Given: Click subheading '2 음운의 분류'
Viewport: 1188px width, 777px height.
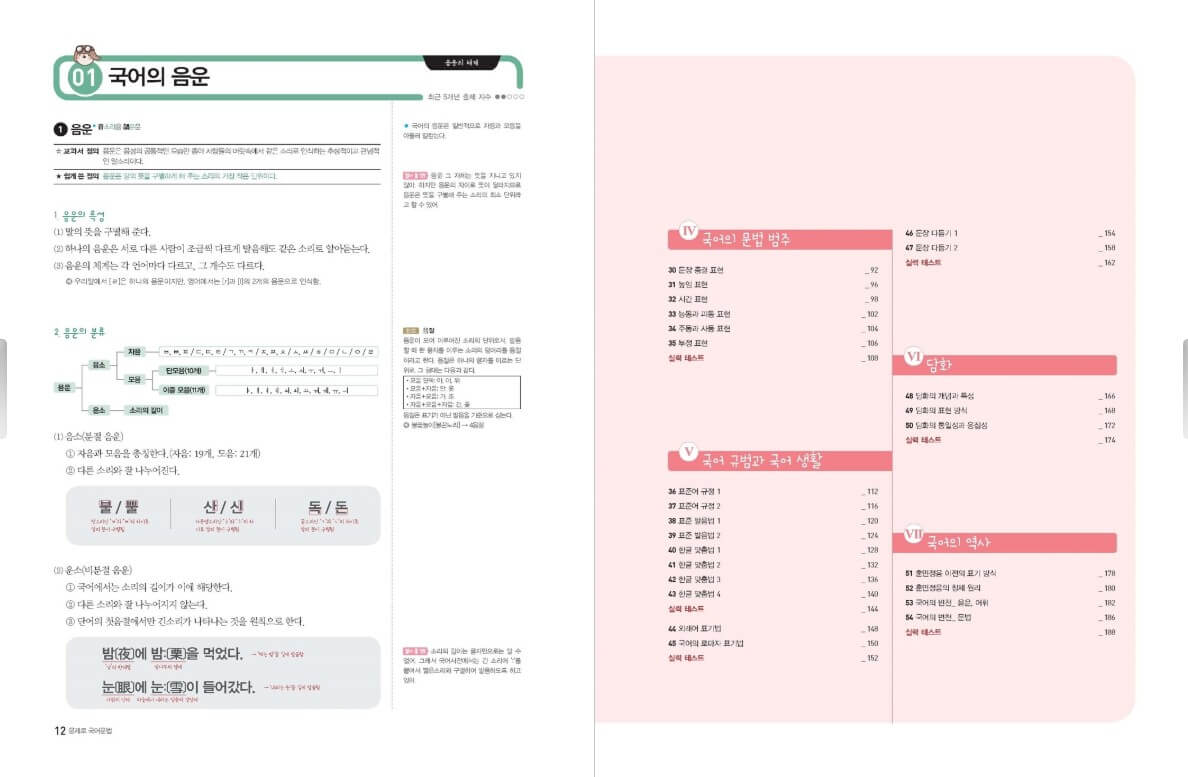Looking at the screenshot, I should [x=80, y=332].
